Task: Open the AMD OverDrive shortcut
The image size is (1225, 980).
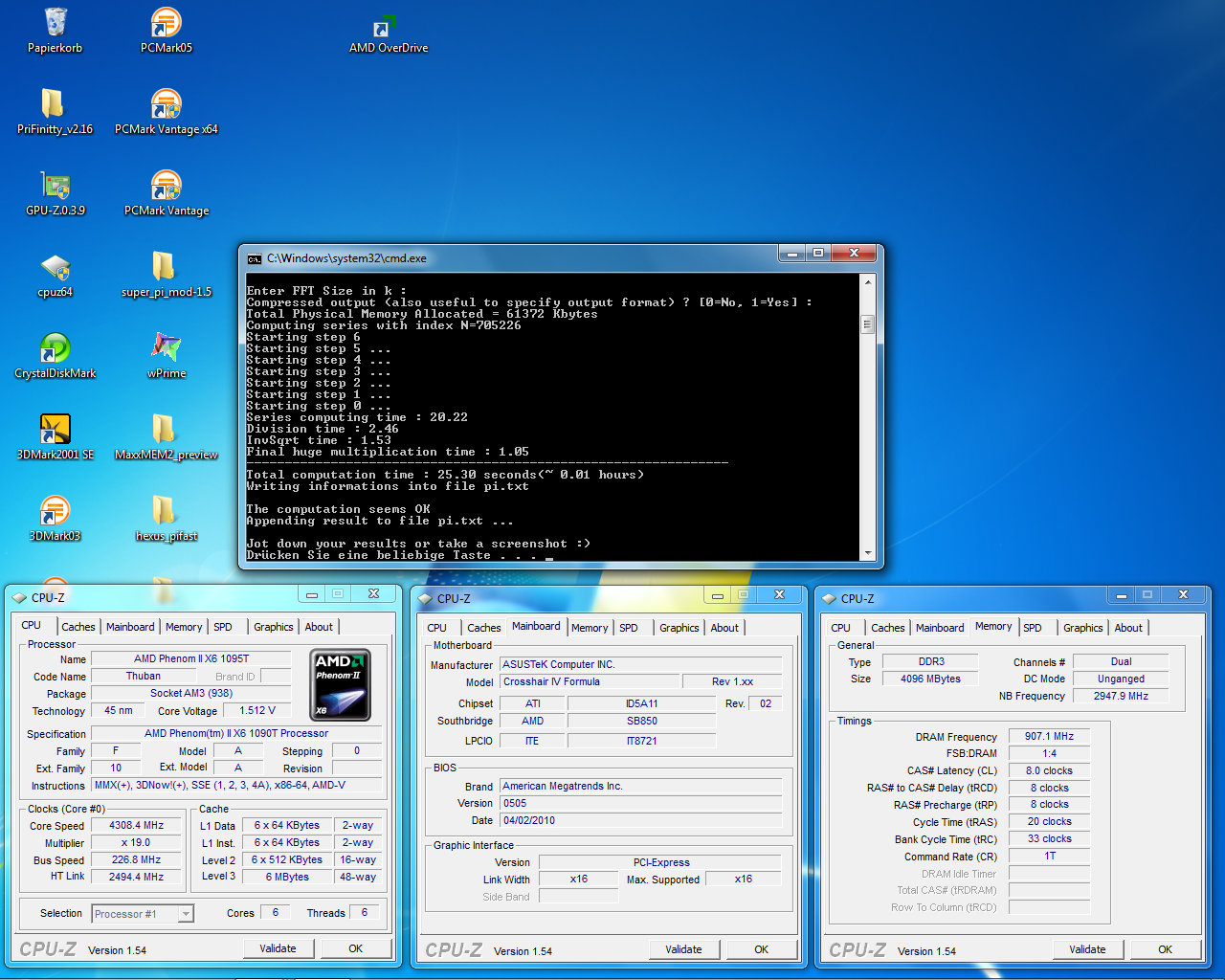Action: 389,33
